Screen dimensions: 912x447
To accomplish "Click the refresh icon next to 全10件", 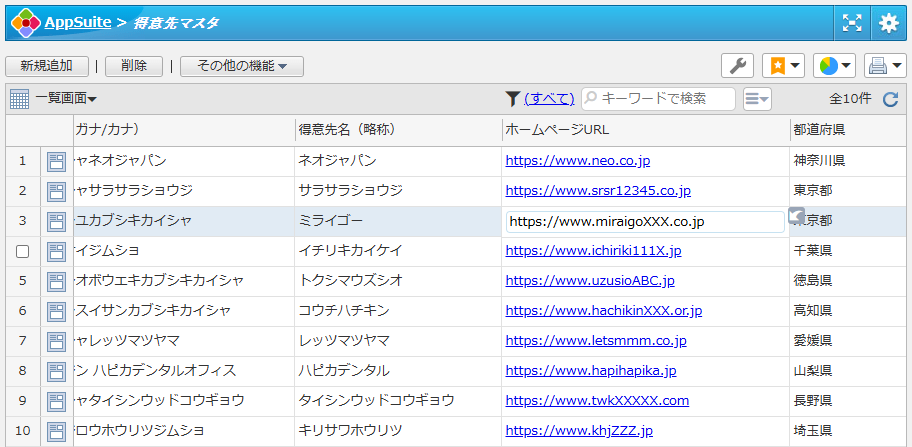I will point(891,99).
